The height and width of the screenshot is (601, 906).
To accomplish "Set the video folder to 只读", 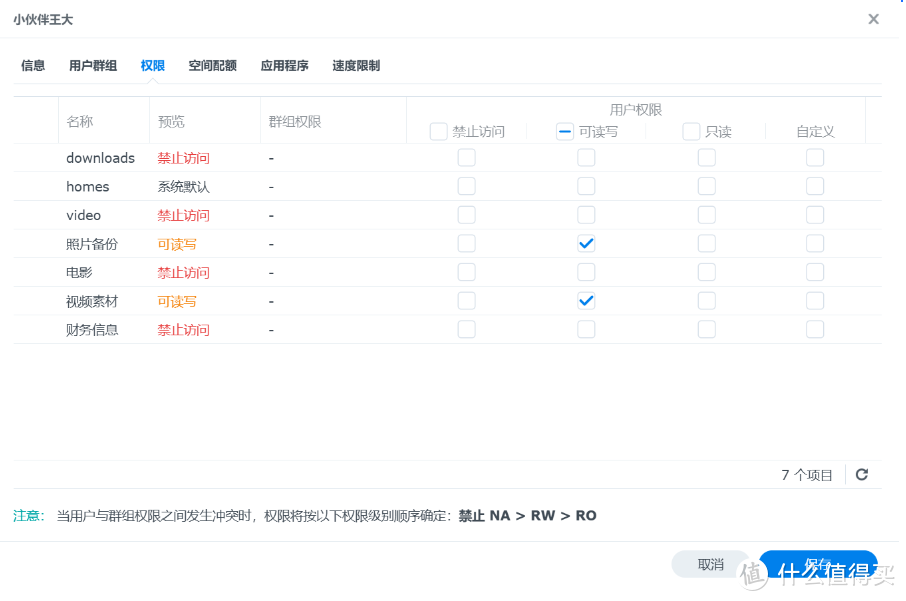I will pos(707,214).
